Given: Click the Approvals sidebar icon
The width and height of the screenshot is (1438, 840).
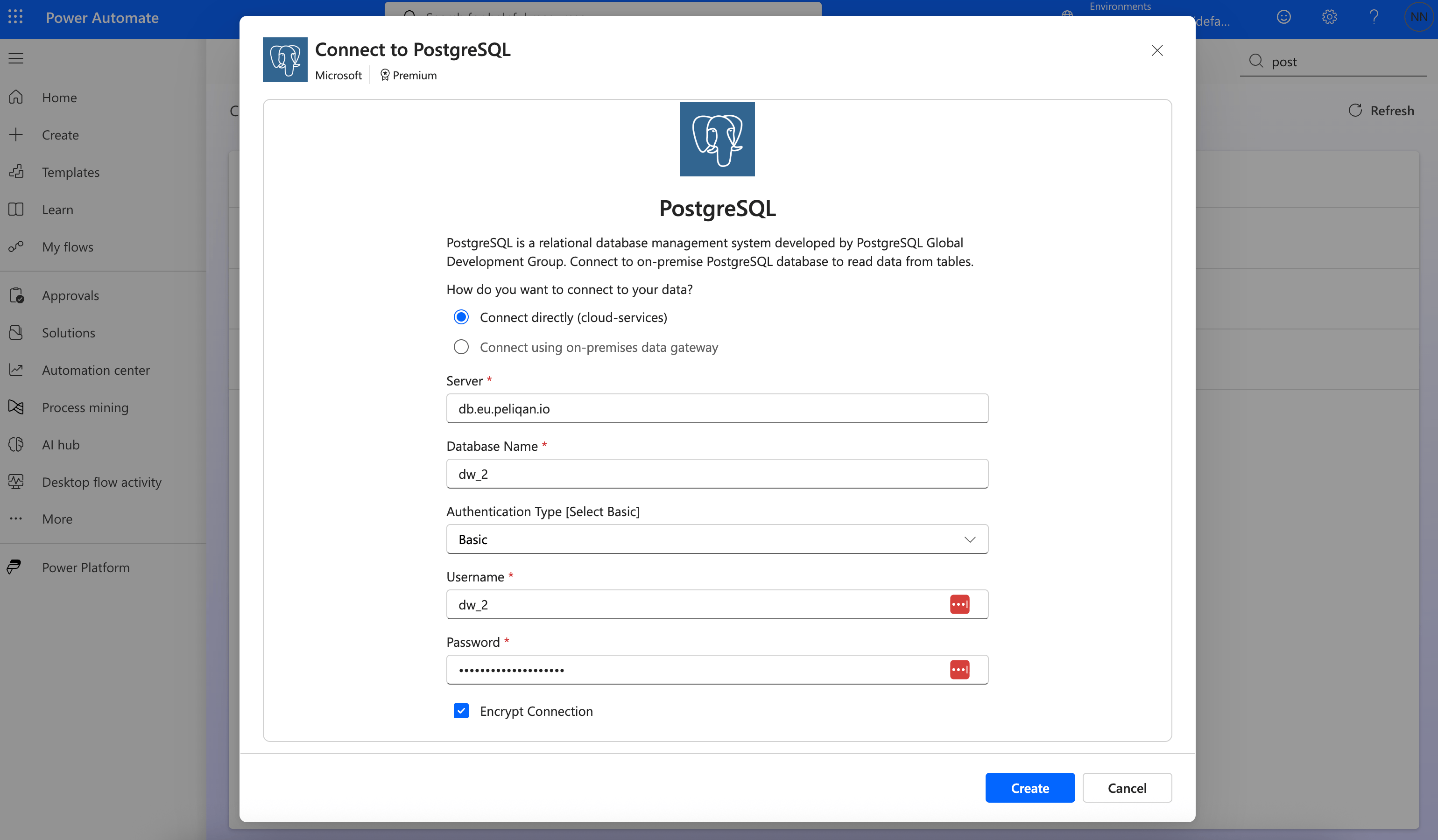Looking at the screenshot, I should point(16,295).
